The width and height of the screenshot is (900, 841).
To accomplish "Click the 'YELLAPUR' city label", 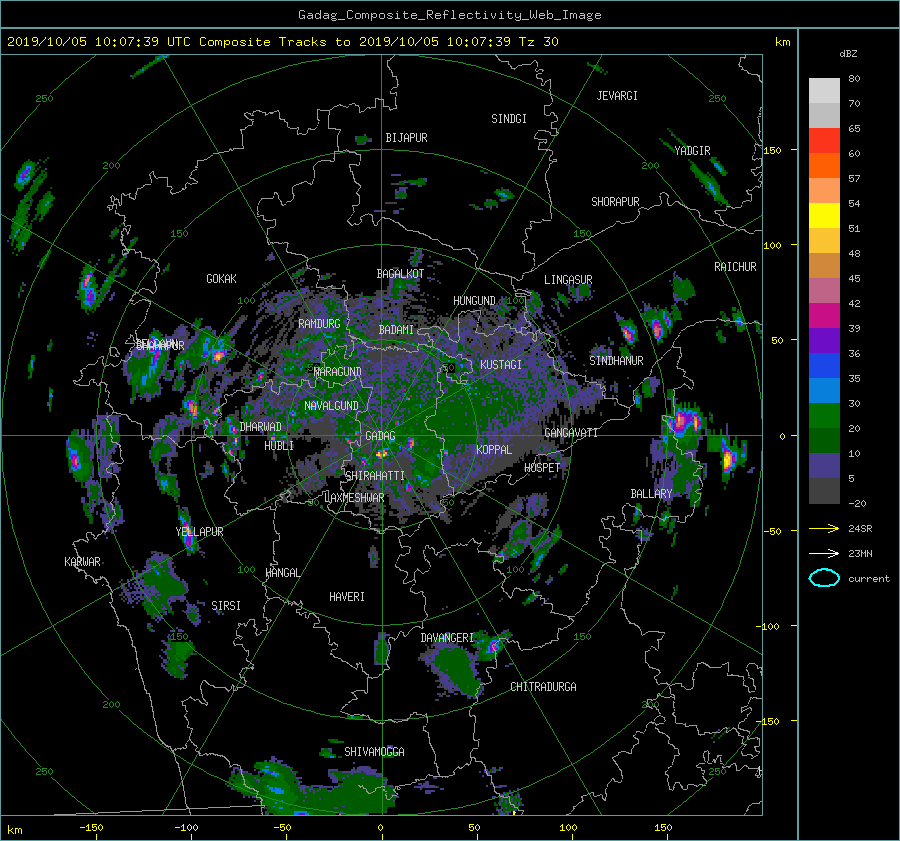I will pos(199,532).
